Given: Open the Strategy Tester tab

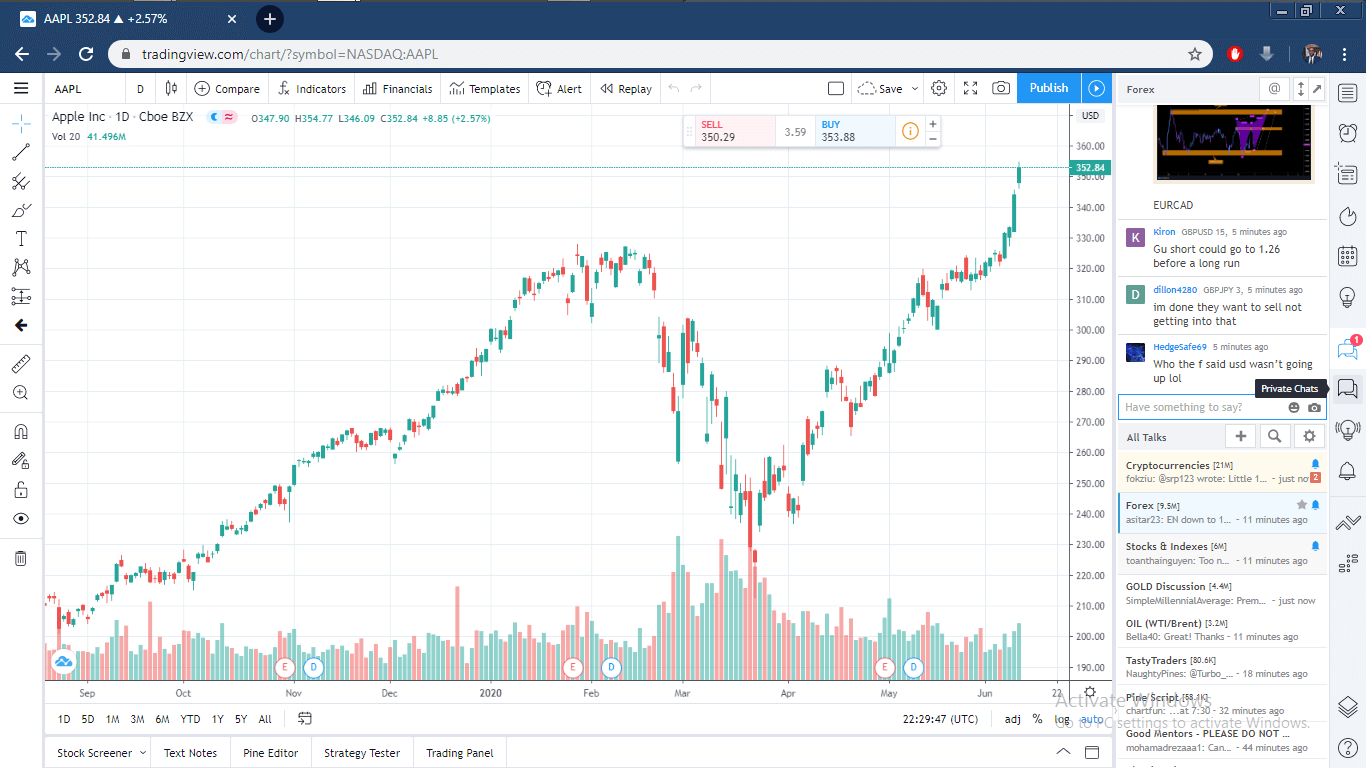Looking at the screenshot, I should click(362, 753).
